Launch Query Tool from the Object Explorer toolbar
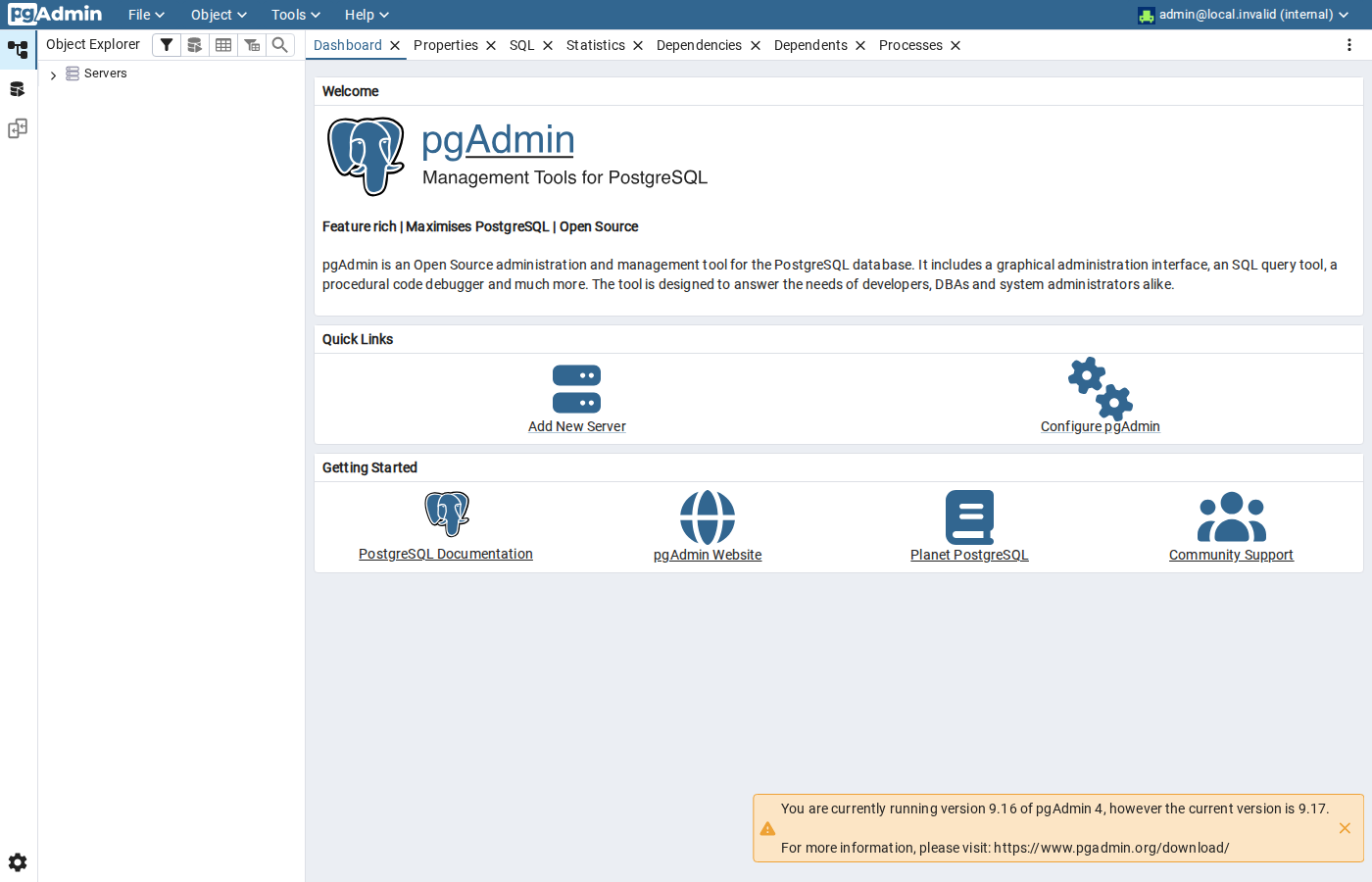The width and height of the screenshot is (1372, 882). 195,45
